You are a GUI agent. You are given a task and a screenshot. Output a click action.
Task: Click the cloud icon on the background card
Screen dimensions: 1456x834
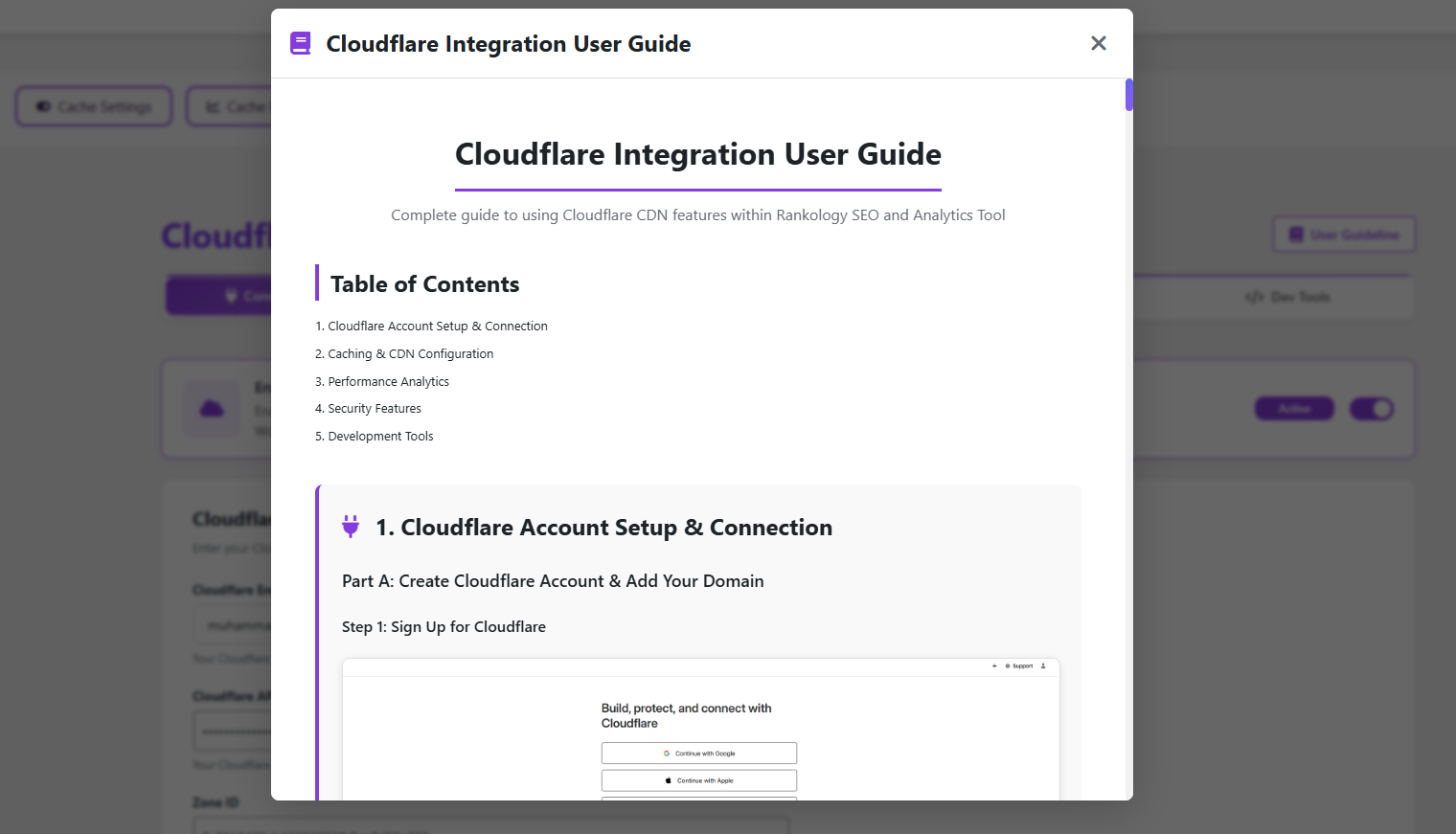pyautogui.click(x=212, y=409)
